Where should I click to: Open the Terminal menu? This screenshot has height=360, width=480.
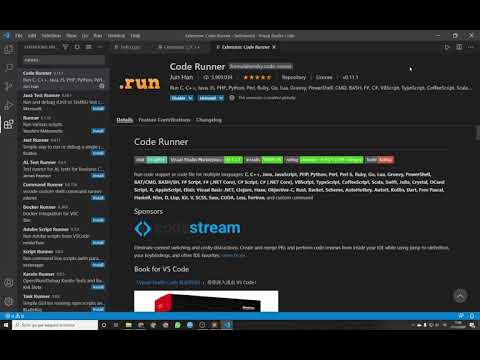click(116, 36)
